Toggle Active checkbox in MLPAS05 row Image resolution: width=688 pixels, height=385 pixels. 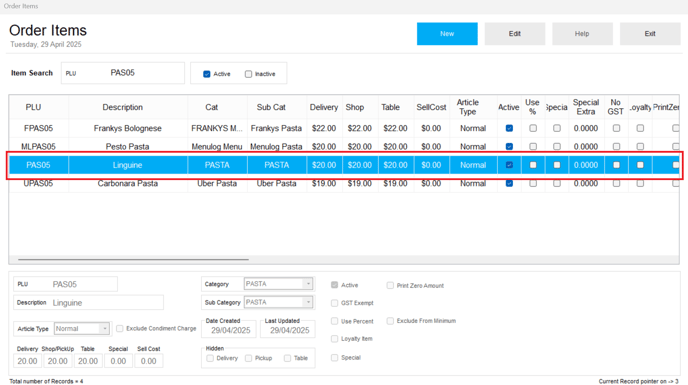pos(509,147)
